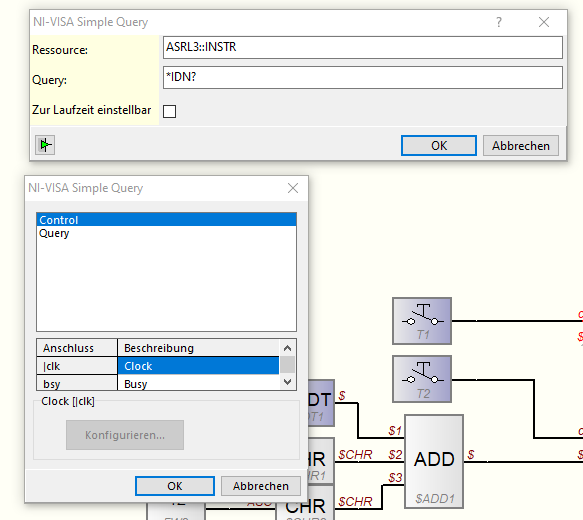Image resolution: width=583 pixels, height=520 pixels.
Task: Select the bsy connector cell
Action: pyautogui.click(x=77, y=383)
